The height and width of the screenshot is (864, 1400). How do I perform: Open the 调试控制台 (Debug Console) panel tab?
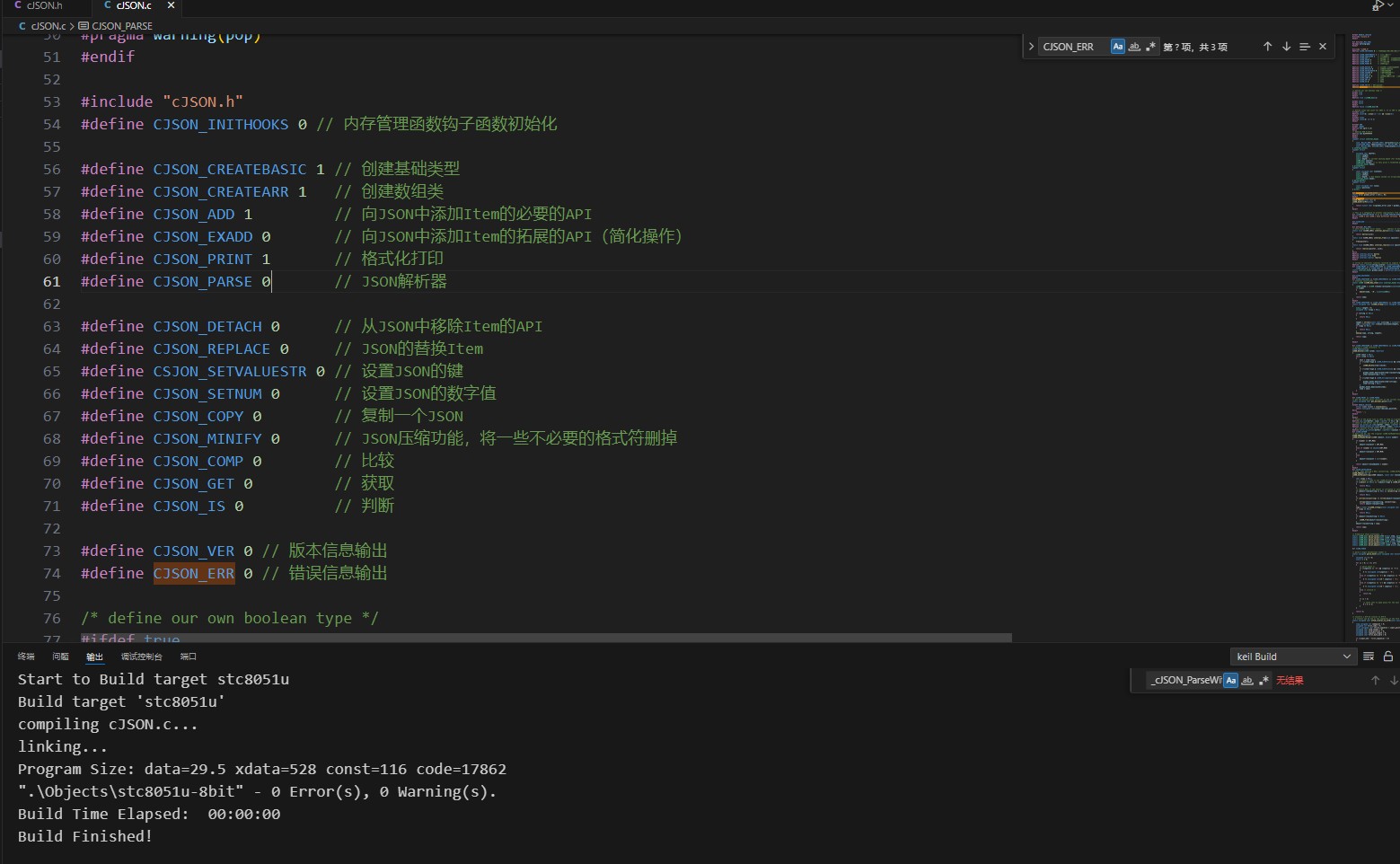142,657
